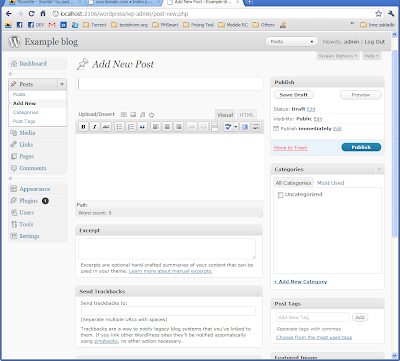Screen dimensions: 400x361
Task: Click the unlink toolbar button
Action: 203,127
